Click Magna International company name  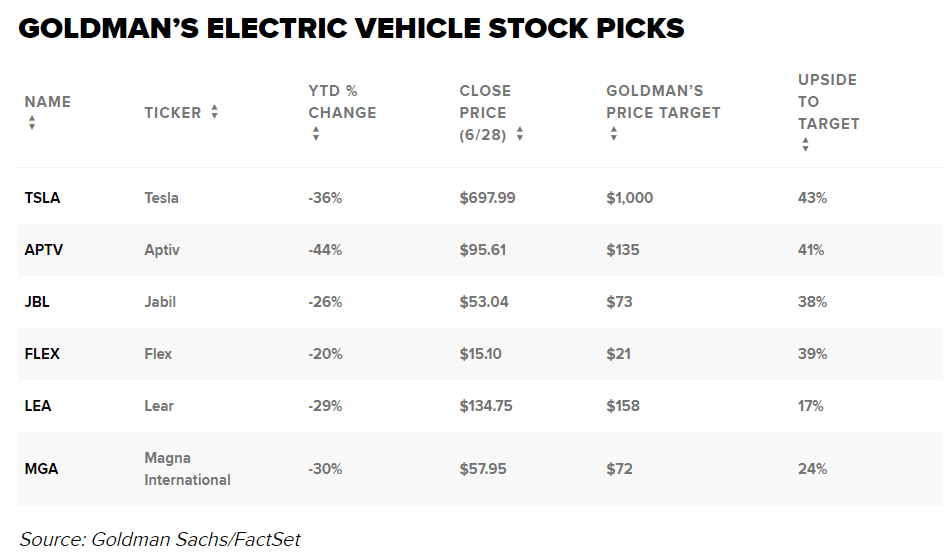click(187, 468)
